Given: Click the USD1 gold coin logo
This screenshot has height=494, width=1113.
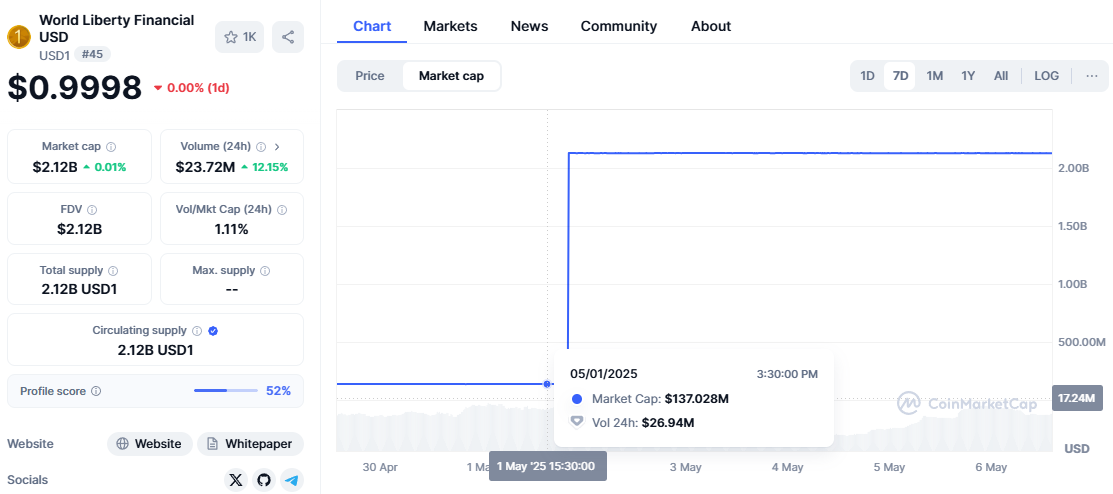Looking at the screenshot, I should pos(19,37).
